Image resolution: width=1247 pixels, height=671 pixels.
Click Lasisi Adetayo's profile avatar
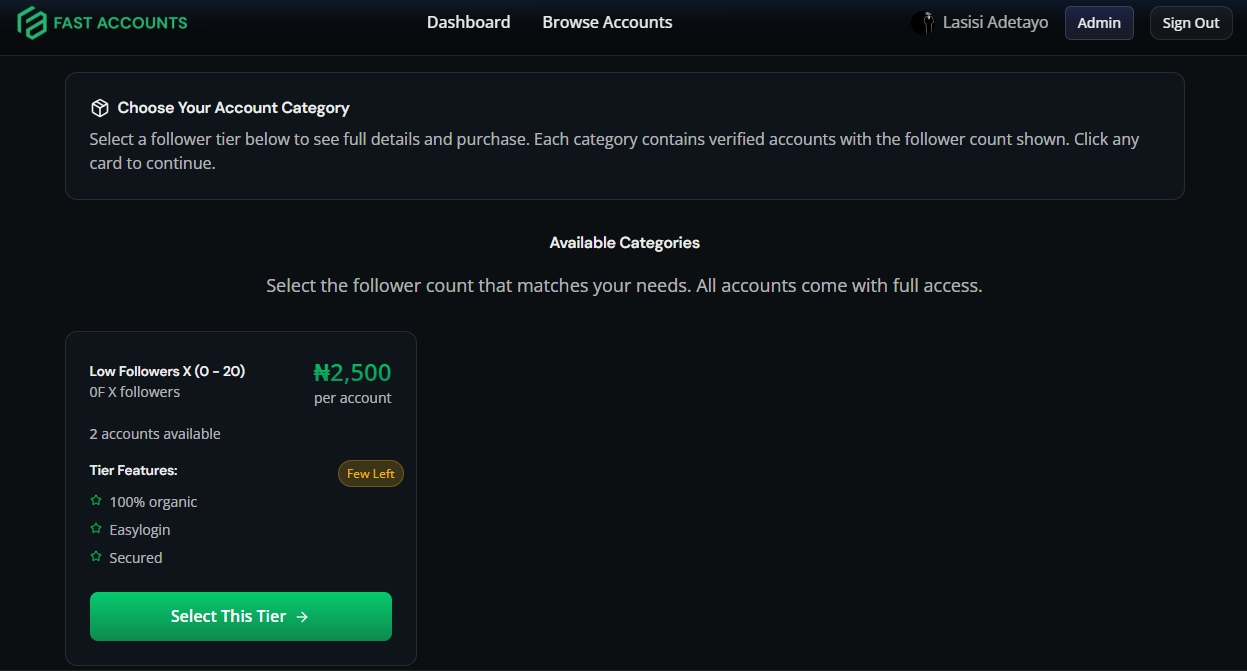(923, 23)
